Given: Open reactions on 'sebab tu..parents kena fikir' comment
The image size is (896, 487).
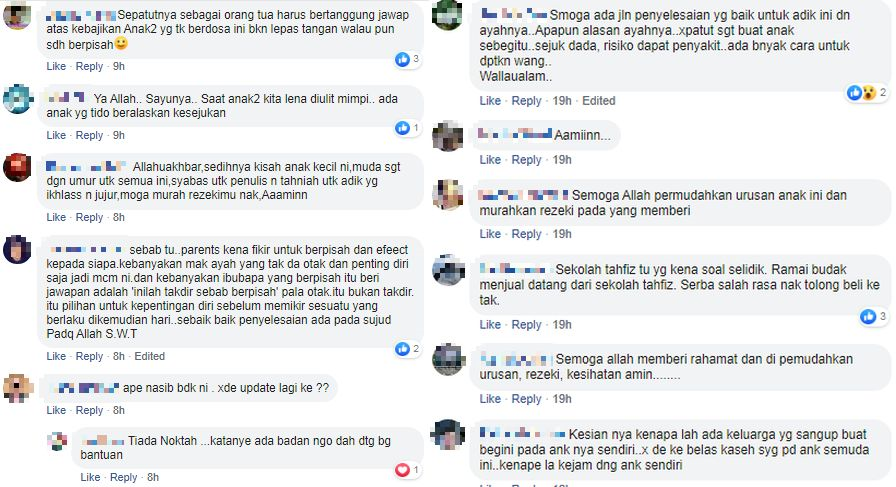Looking at the screenshot, I should tap(408, 349).
